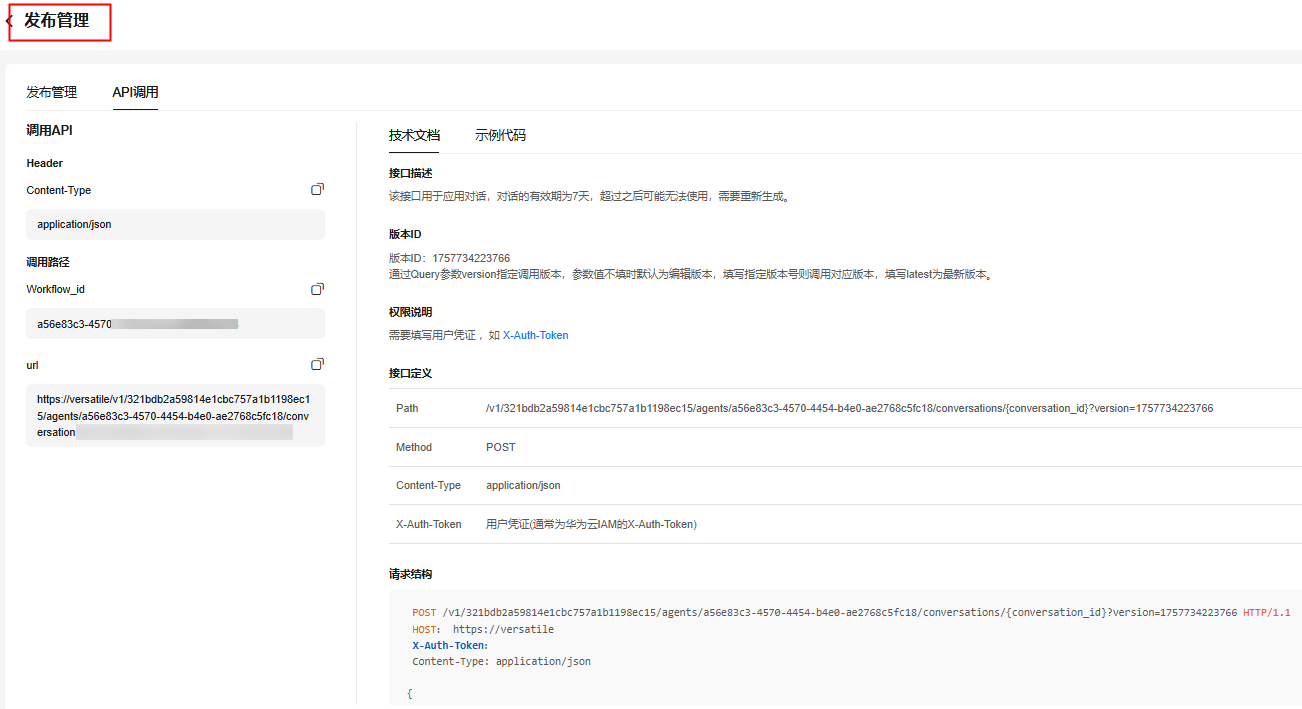The height and width of the screenshot is (709, 1302).
Task: Click the Workflow_id value box
Action: click(175, 324)
